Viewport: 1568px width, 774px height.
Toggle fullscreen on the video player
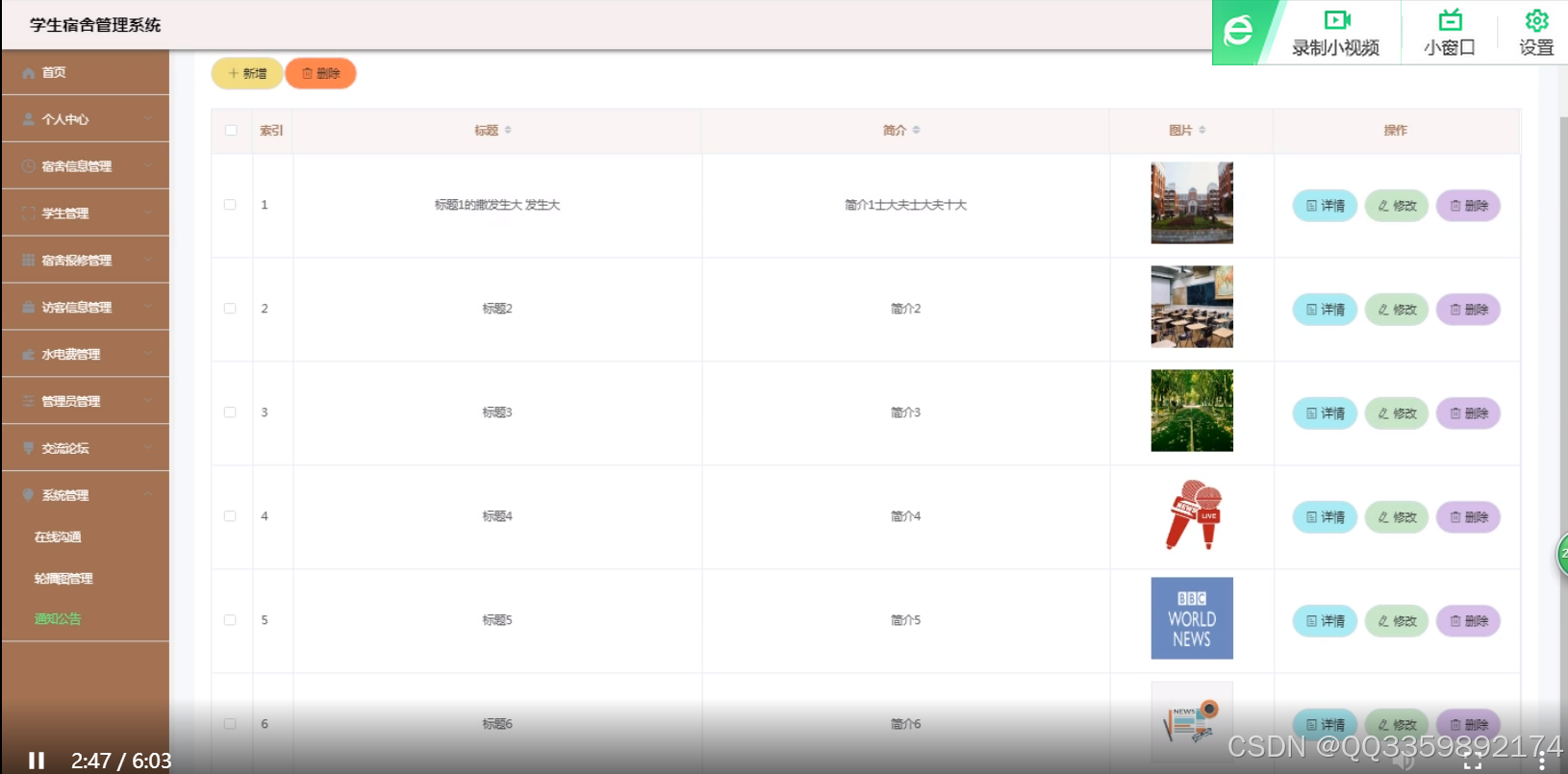1473,762
